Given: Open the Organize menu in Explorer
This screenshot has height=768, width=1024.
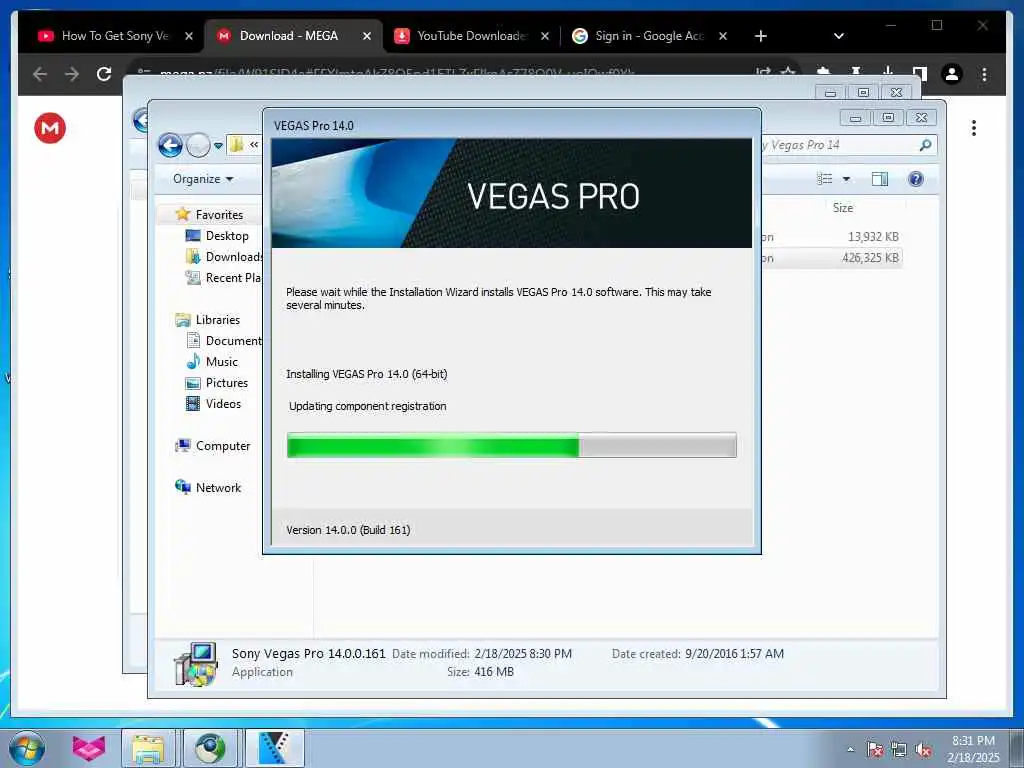Looking at the screenshot, I should [203, 179].
